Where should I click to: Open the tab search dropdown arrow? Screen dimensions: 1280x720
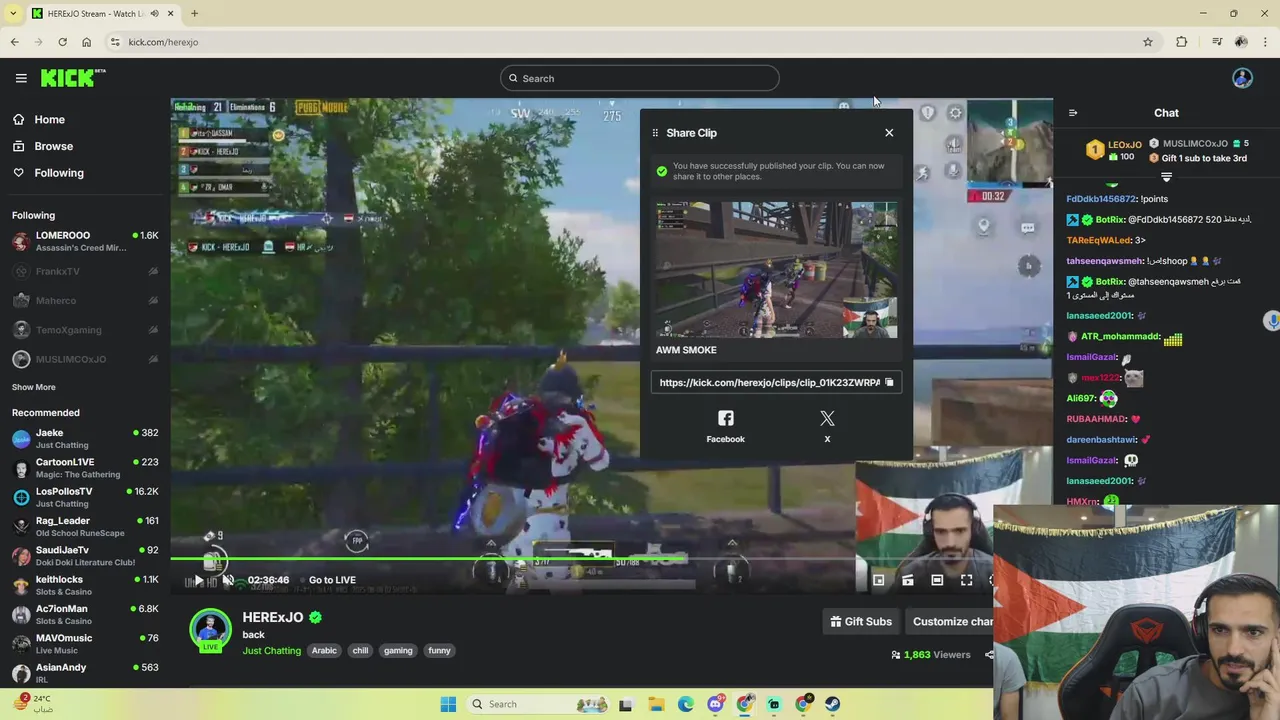13,14
